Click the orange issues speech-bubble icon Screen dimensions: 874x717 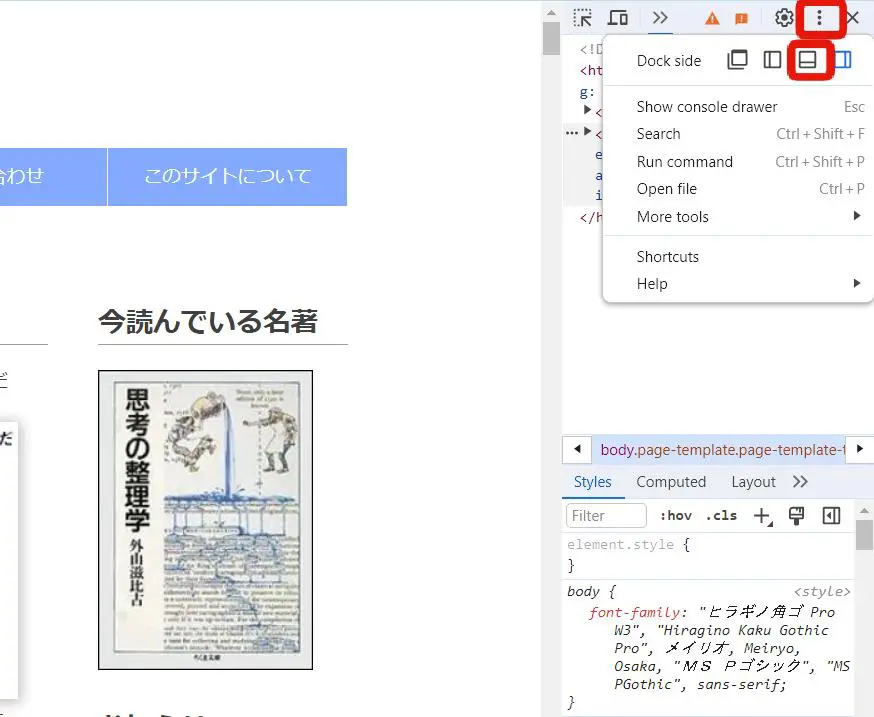(741, 19)
